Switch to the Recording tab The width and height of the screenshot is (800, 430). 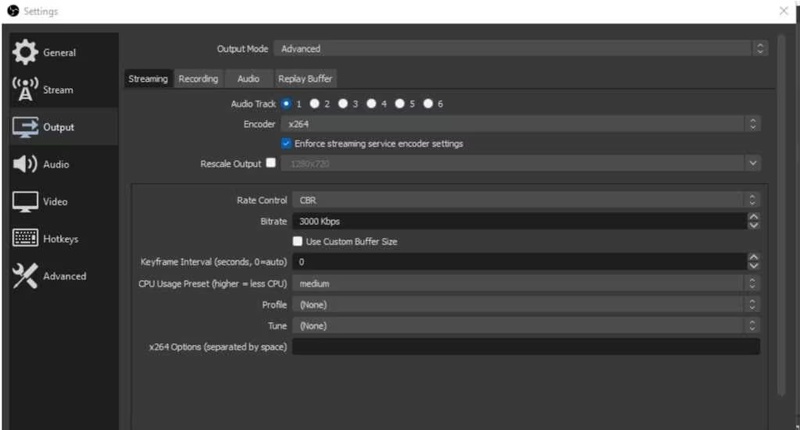pos(198,79)
